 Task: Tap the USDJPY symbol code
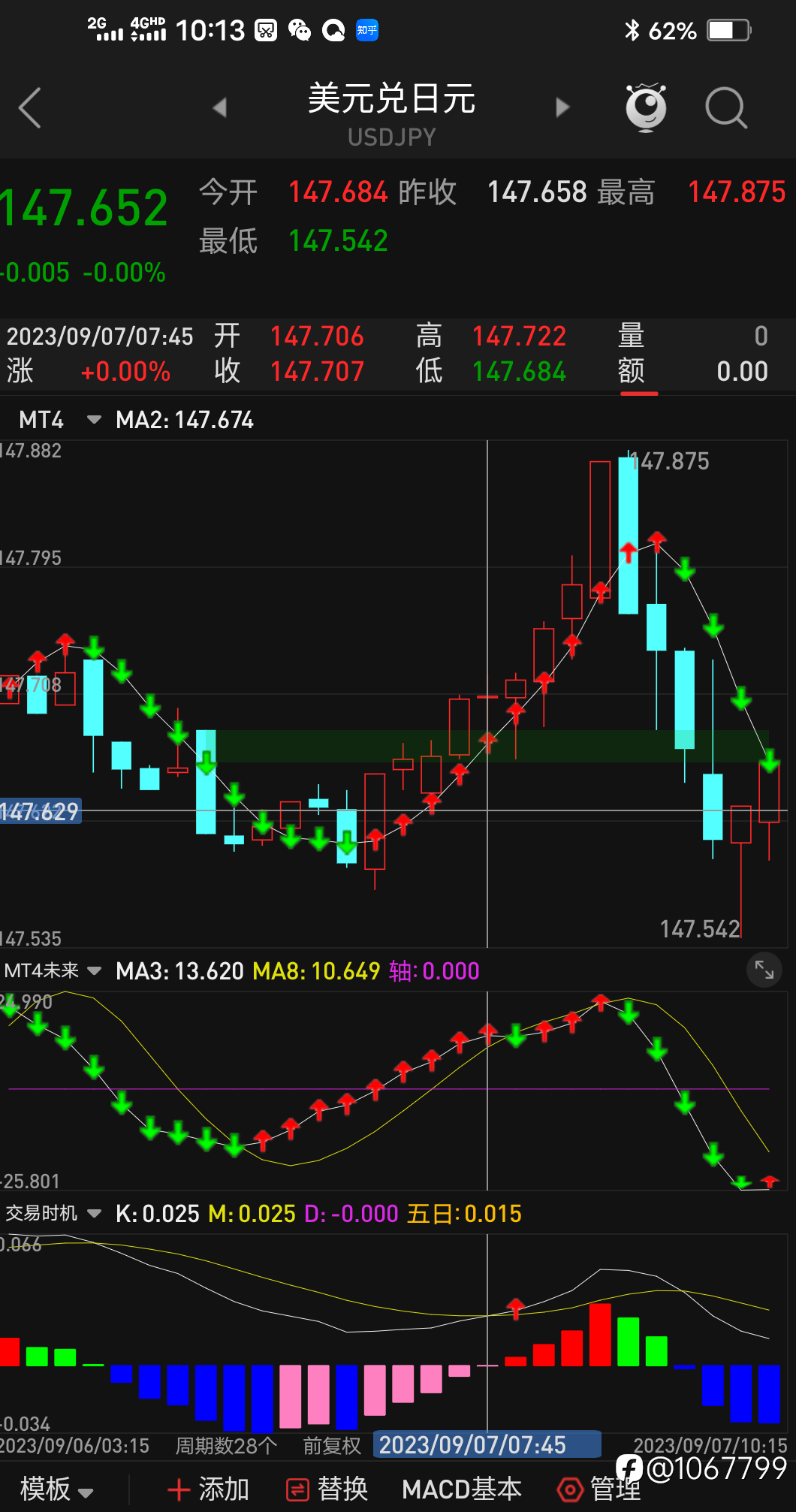[x=392, y=137]
